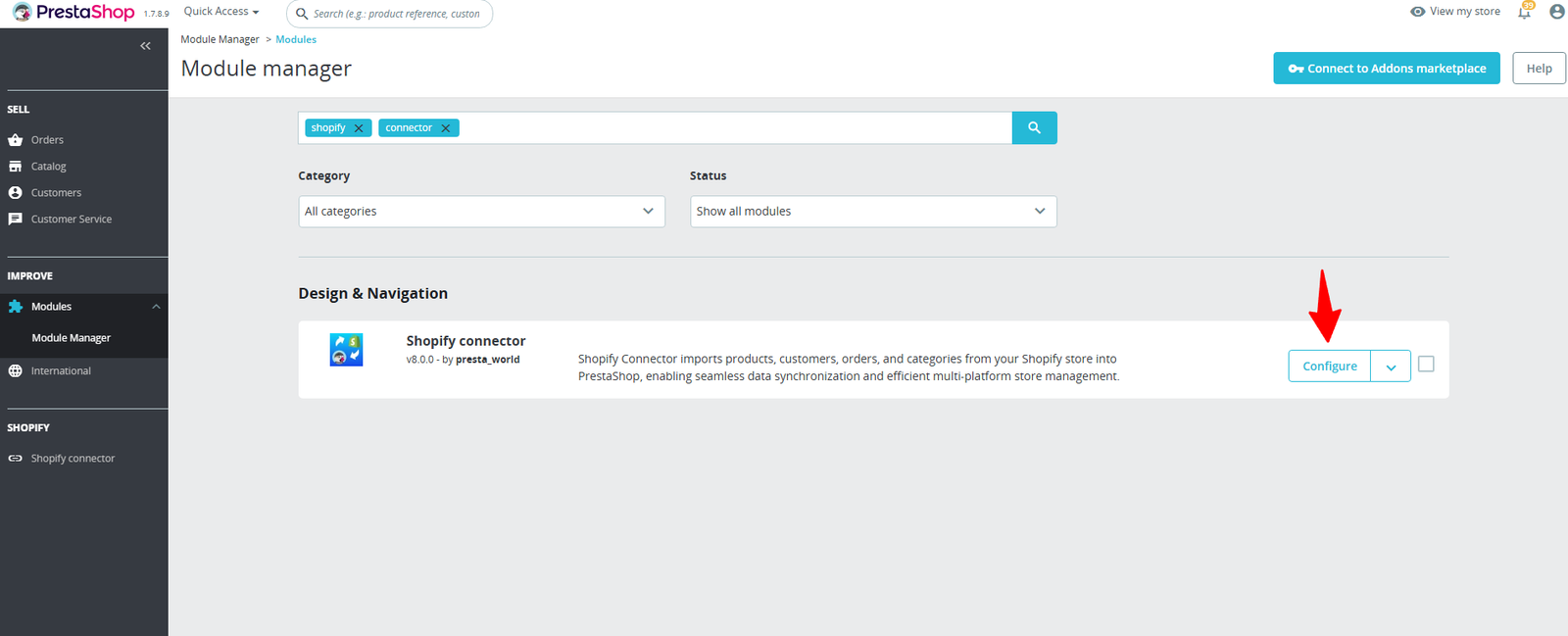This screenshot has width=1568, height=636.
Task: Click the PrestaShop logo
Action: [73, 12]
